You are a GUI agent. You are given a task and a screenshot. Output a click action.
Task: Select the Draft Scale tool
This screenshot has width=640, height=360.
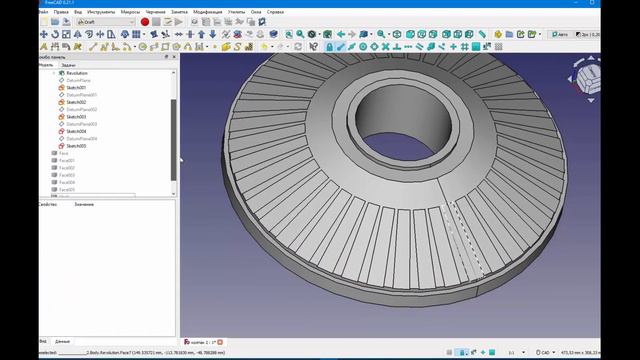click(66, 34)
